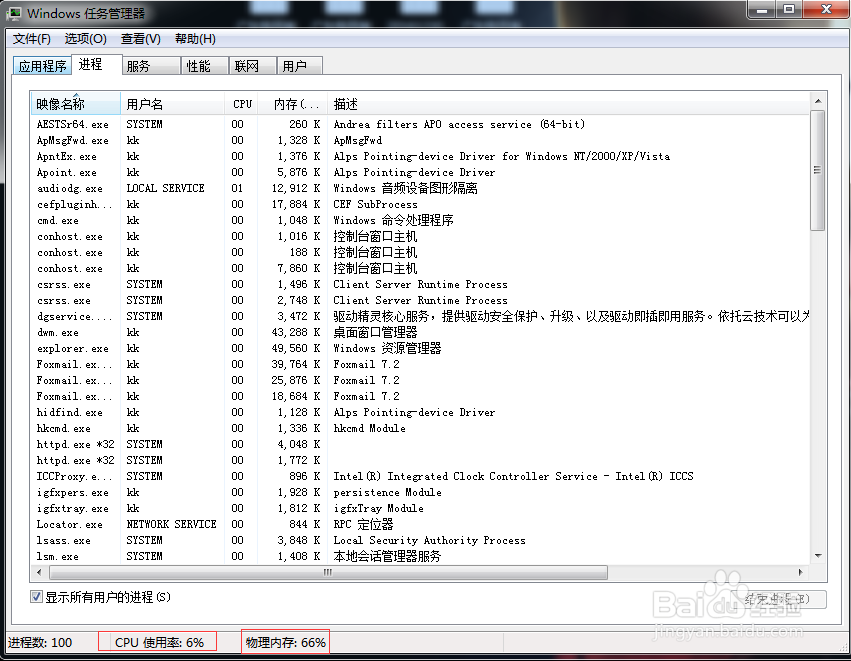
Task: Select csrss.exe with 1,496 K memory
Action: coord(420,284)
